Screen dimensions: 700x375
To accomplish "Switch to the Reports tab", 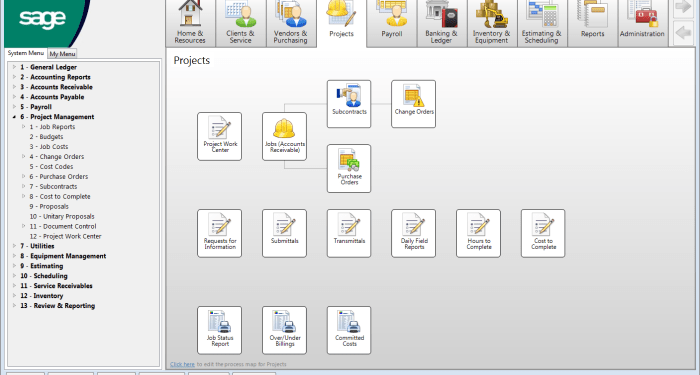I will click(x=593, y=23).
